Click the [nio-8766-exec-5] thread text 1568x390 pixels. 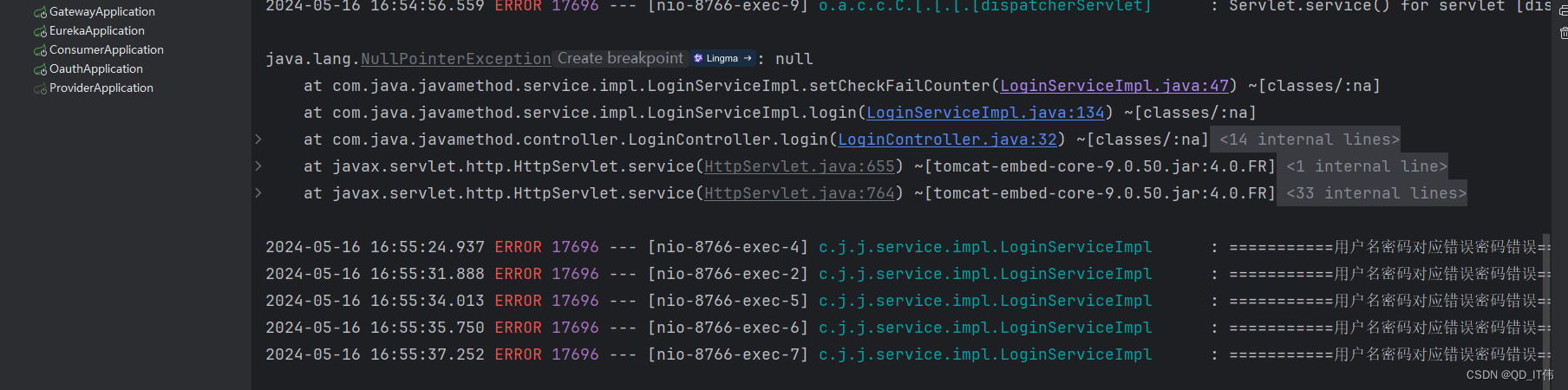point(728,301)
